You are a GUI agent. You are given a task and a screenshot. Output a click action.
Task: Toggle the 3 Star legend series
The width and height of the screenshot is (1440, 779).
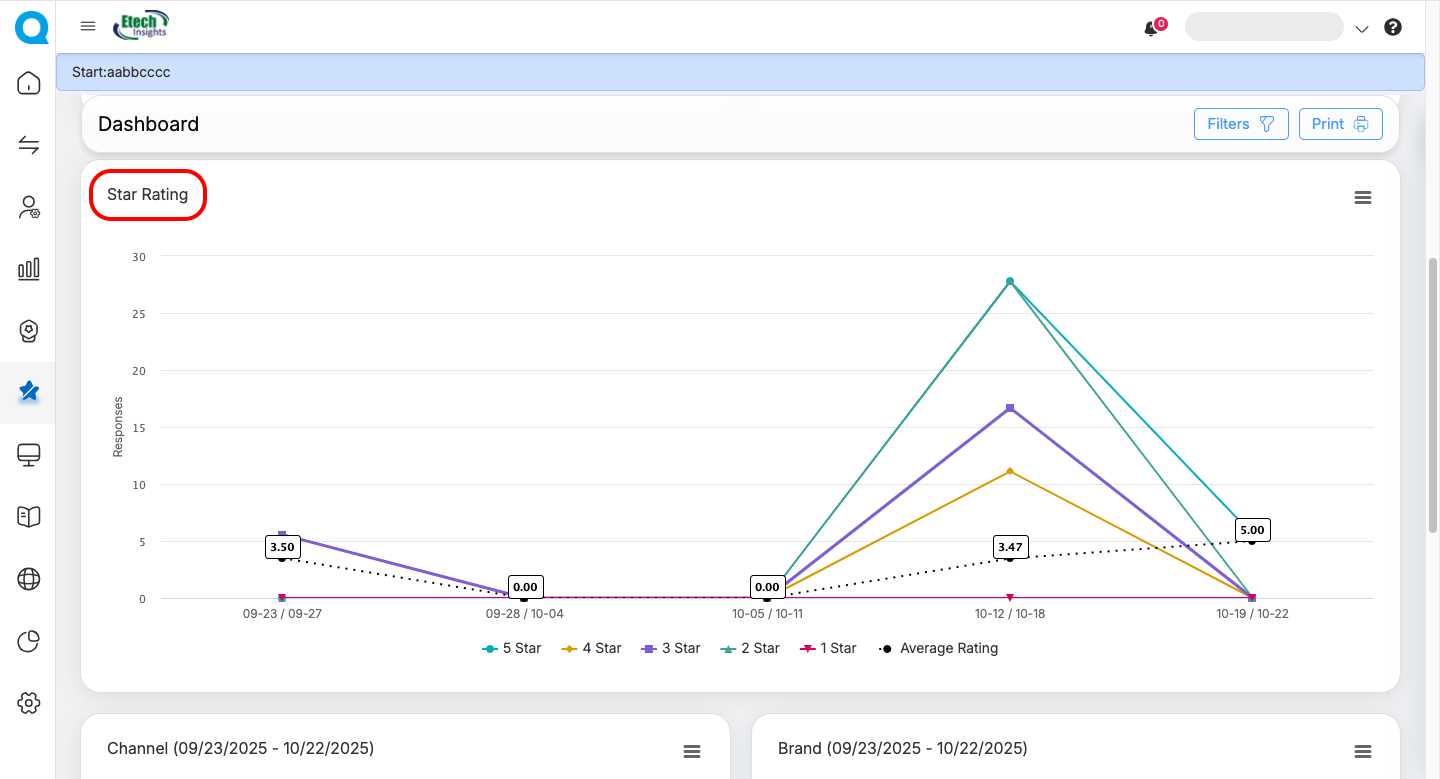pyautogui.click(x=671, y=648)
